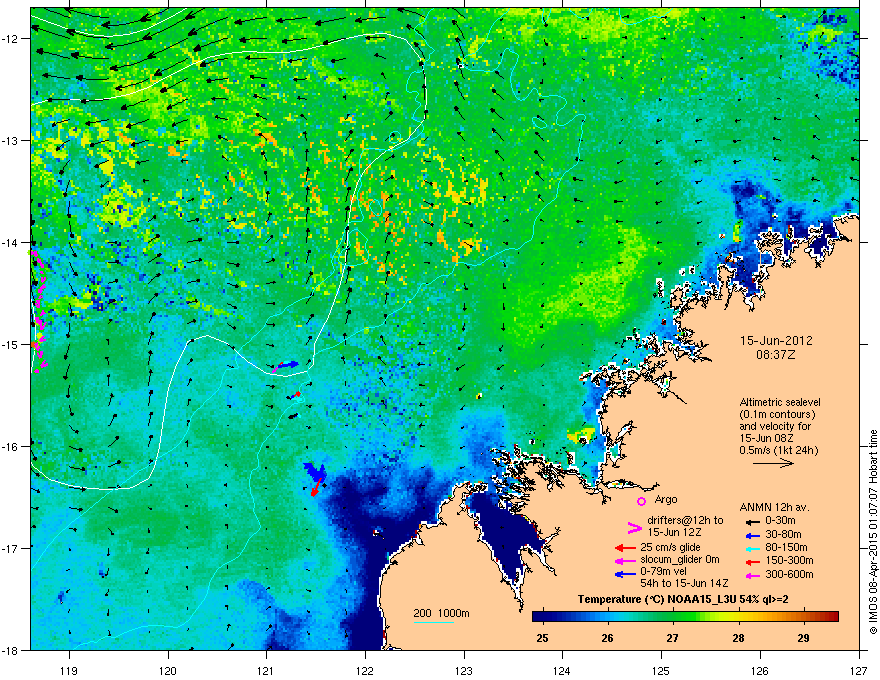880x680 pixels.
Task: Click the 80-150m depth label
Action: coord(786,548)
